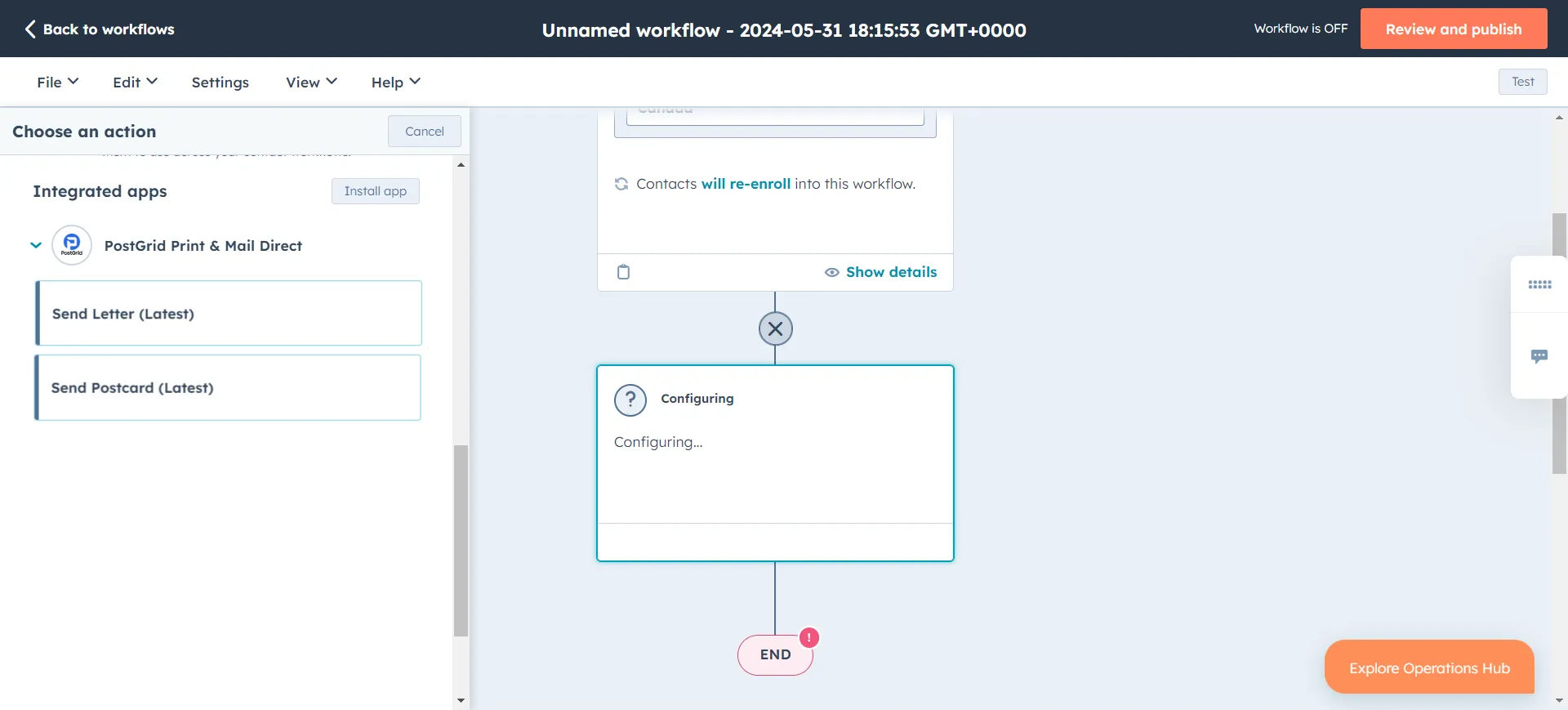1568x710 pixels.
Task: Click the will re-enroll link
Action: point(746,184)
